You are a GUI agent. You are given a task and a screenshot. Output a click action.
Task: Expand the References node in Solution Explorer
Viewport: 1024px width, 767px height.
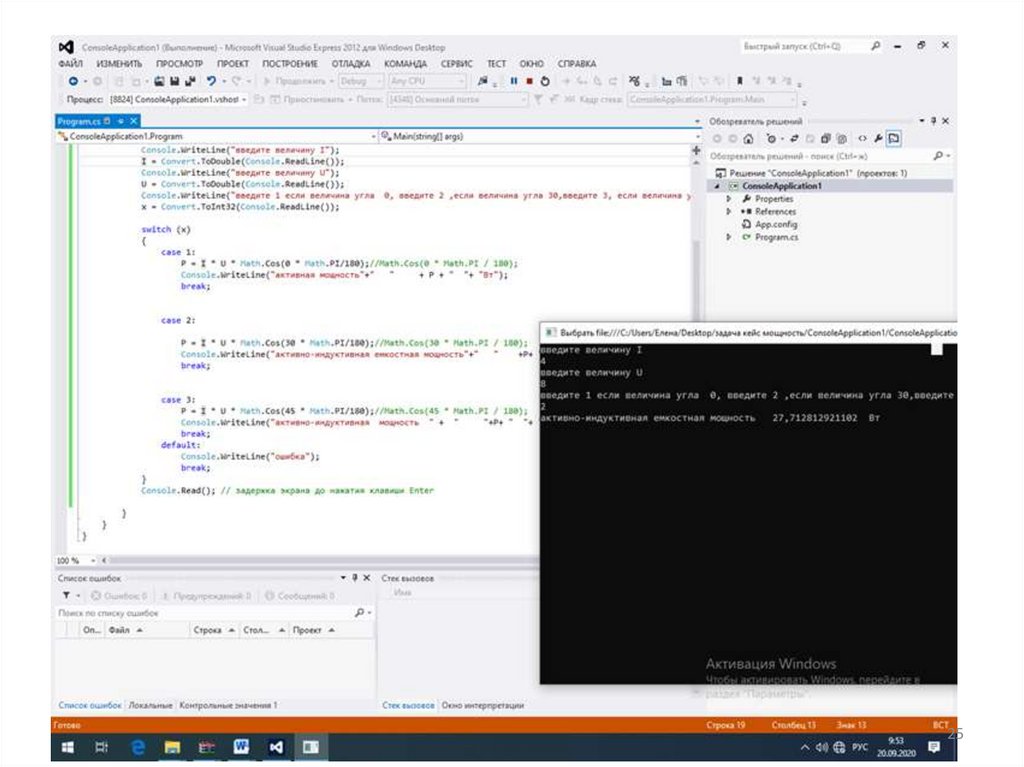pos(729,212)
